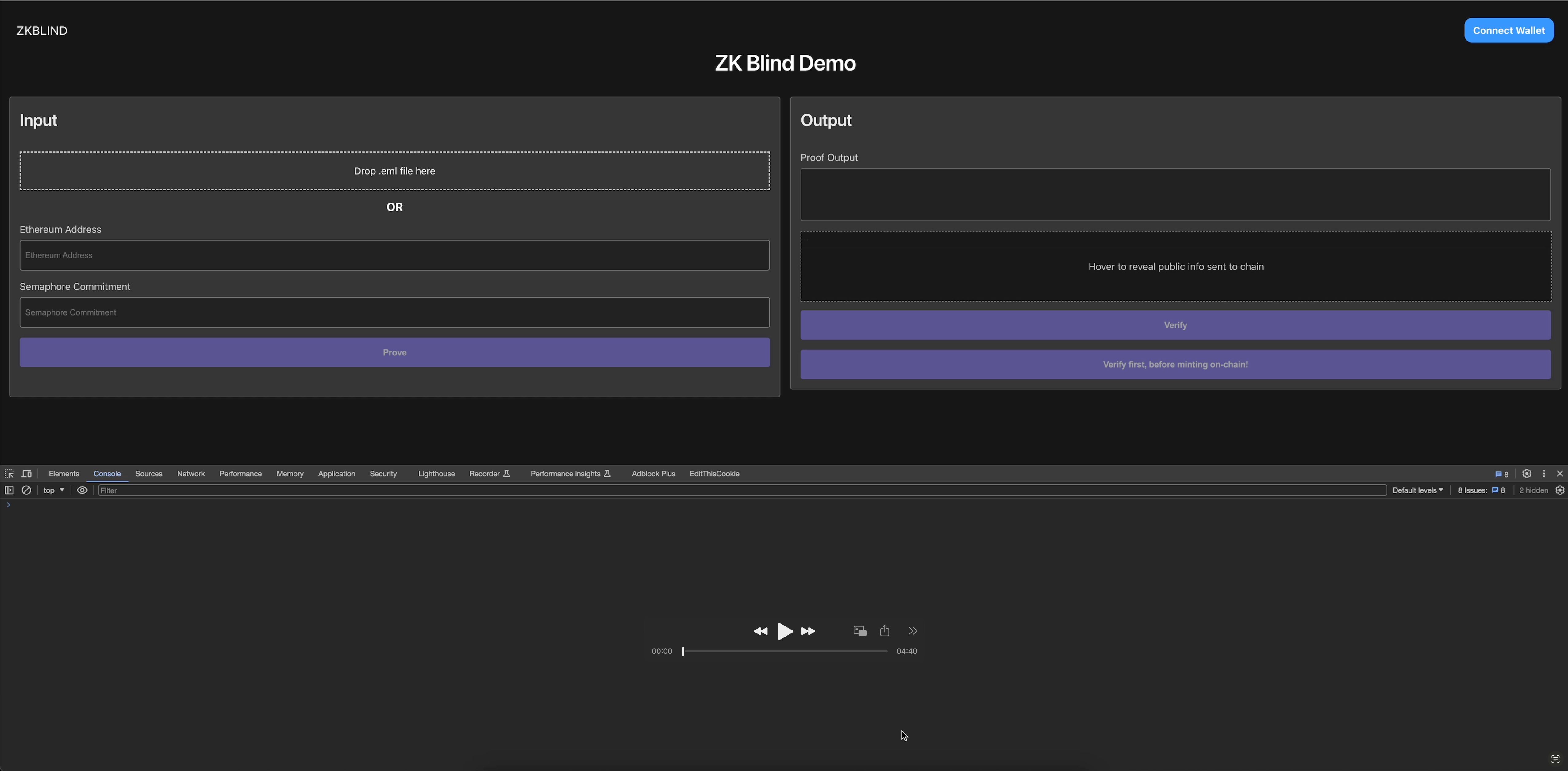This screenshot has width=1568, height=771.
Task: Toggle the device toolbar icon
Action: point(27,473)
